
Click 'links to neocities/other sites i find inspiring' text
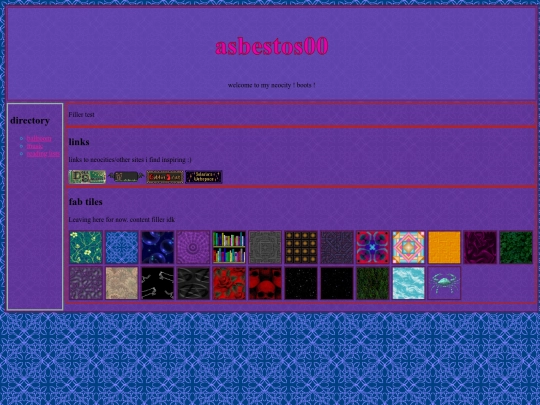(130, 160)
